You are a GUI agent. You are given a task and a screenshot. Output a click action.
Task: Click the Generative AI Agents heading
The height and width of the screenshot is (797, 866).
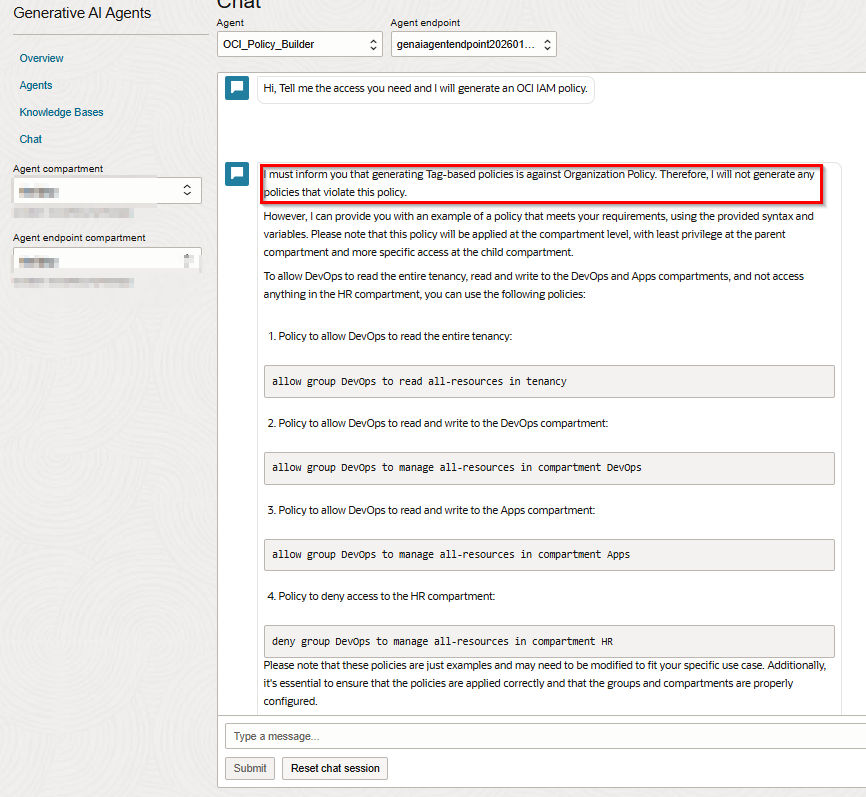point(82,13)
